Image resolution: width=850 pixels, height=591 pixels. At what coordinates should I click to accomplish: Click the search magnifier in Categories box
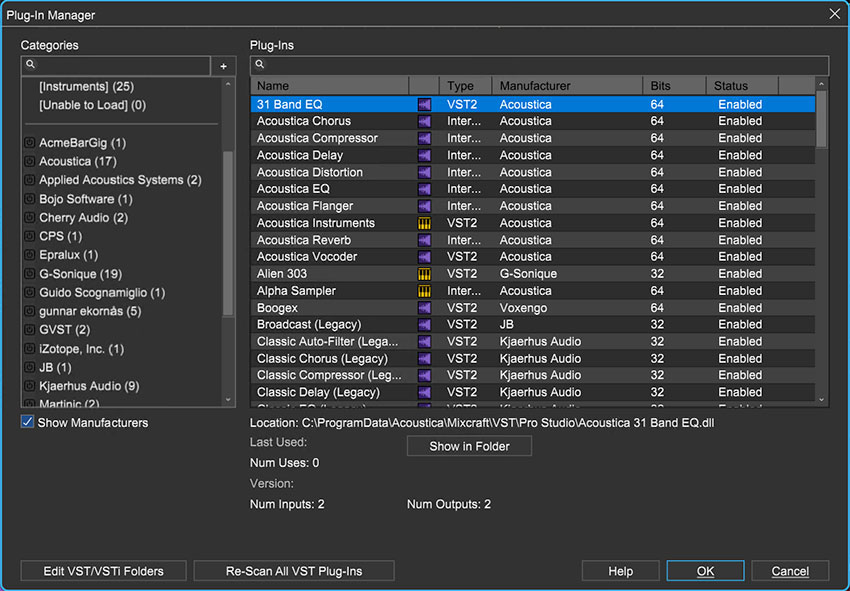click(30, 65)
